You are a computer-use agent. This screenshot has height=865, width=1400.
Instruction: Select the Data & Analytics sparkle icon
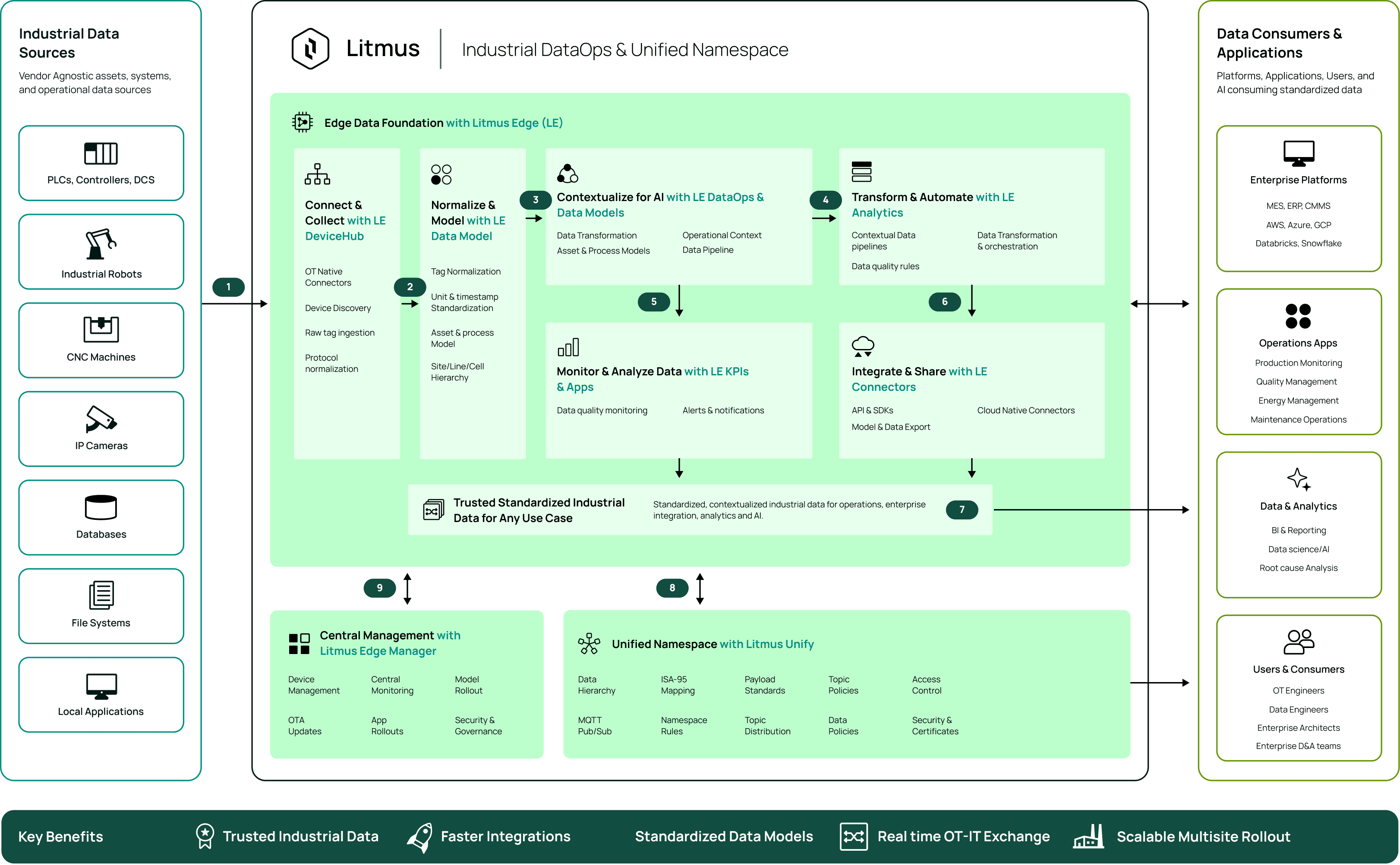(x=1299, y=479)
